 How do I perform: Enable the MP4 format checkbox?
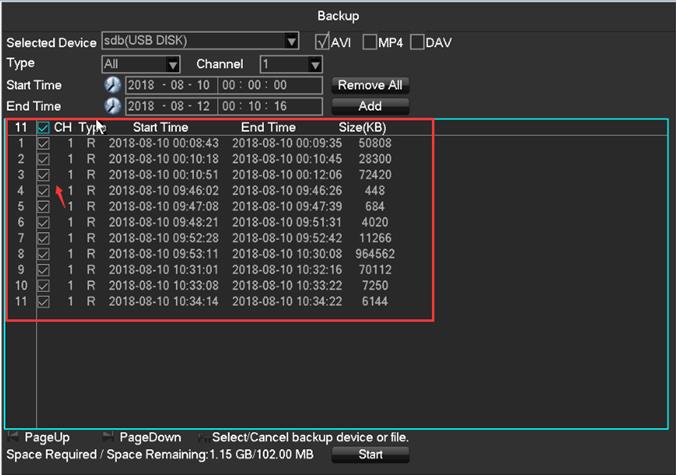[369, 42]
